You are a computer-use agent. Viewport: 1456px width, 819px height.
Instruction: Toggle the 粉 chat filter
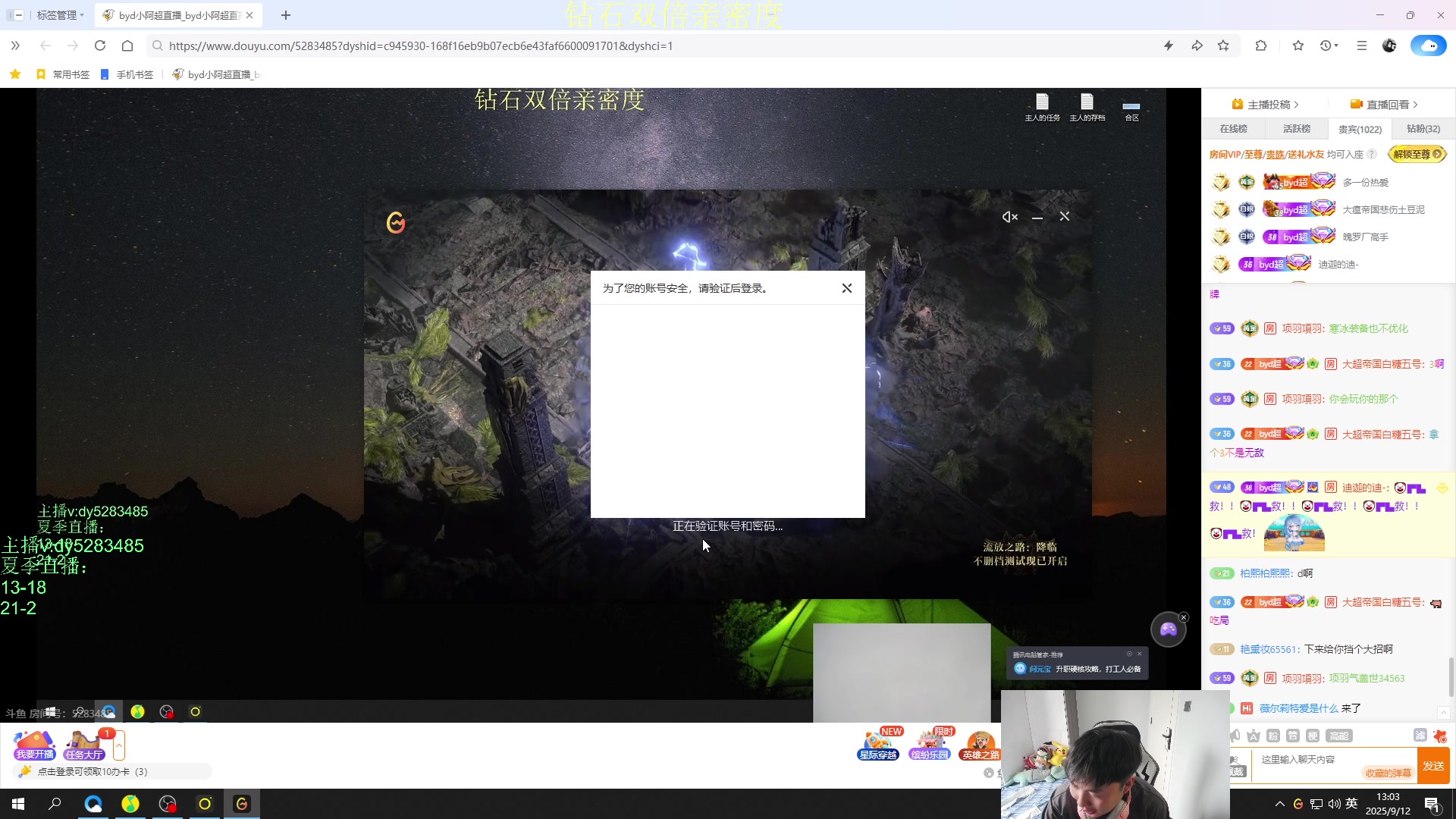pos(1273,736)
